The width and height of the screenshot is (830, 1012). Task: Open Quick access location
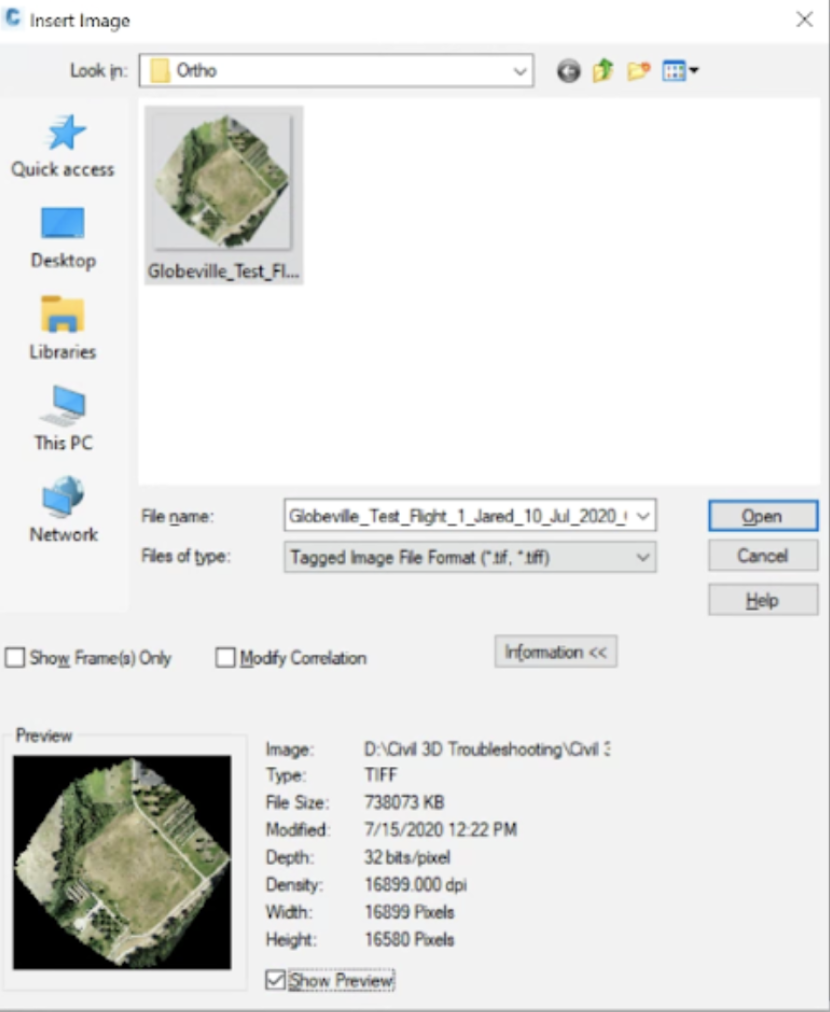(x=63, y=146)
